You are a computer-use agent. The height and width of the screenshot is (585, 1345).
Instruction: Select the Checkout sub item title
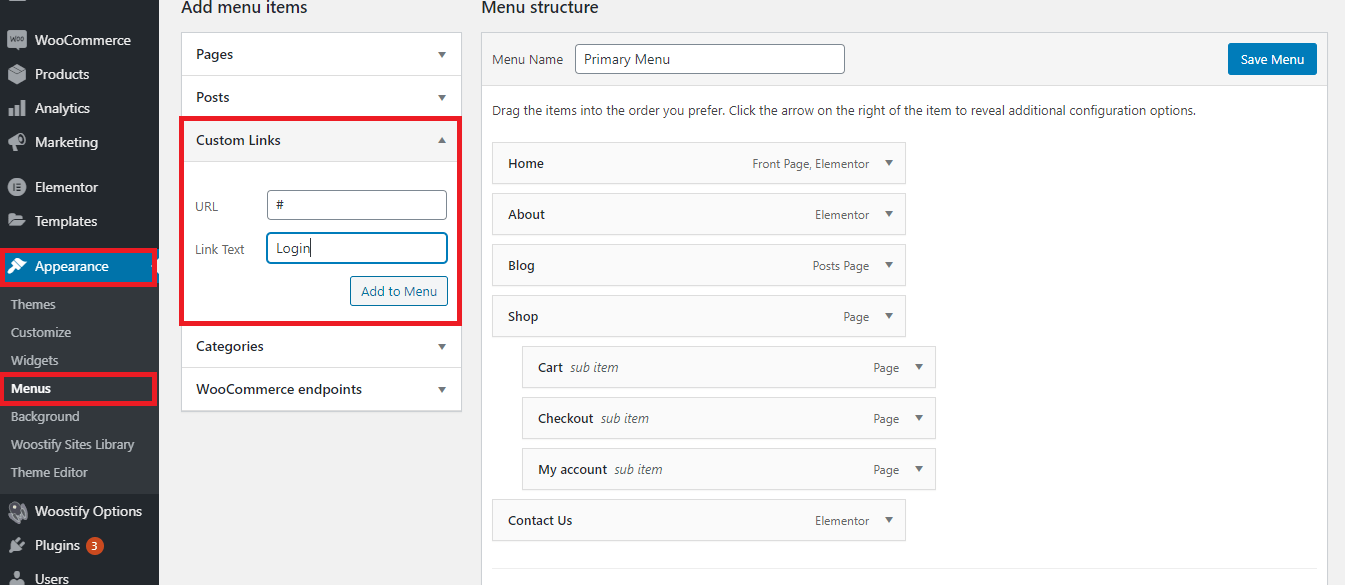[x=566, y=418]
